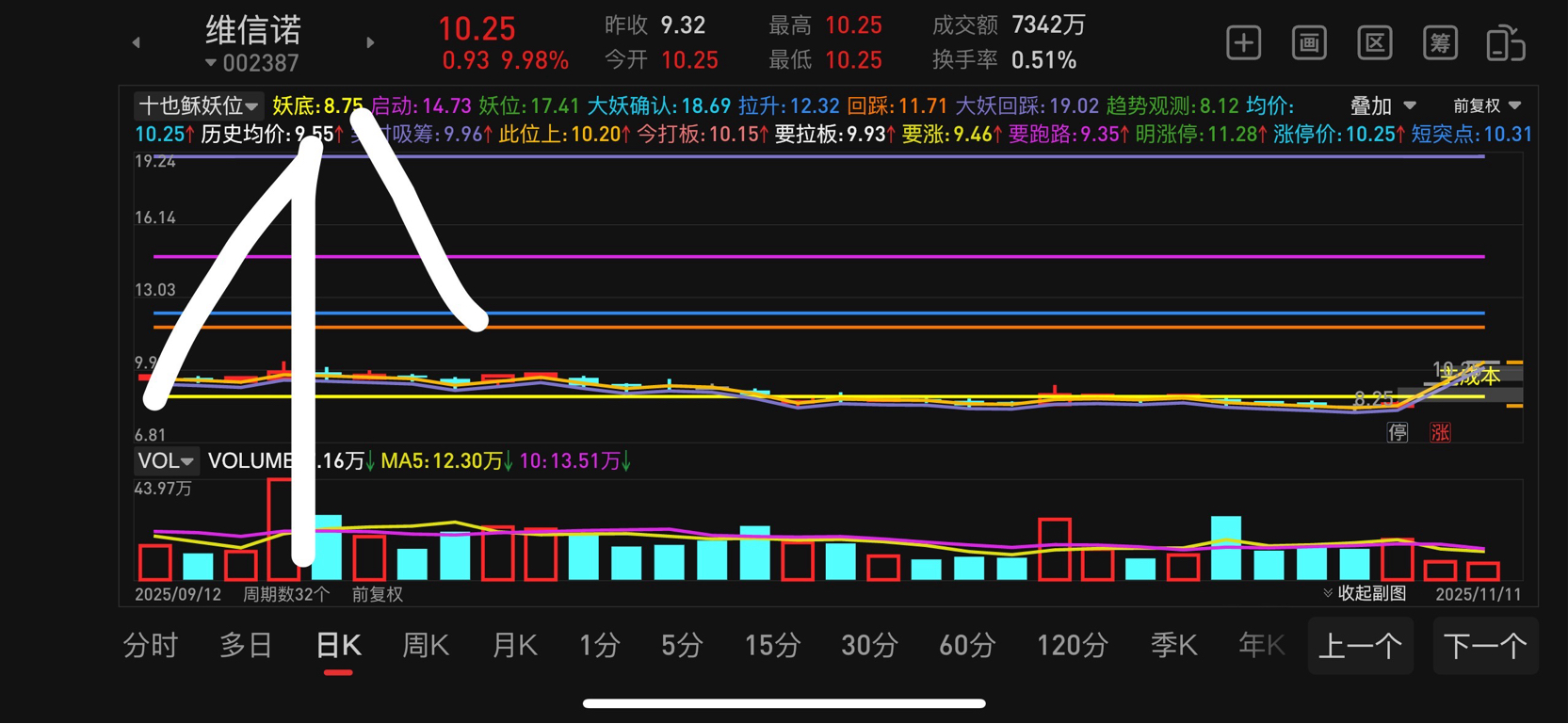Tap 昨收 9.32 value
Image resolution: width=1568 pixels, height=724 pixels.
click(x=683, y=25)
